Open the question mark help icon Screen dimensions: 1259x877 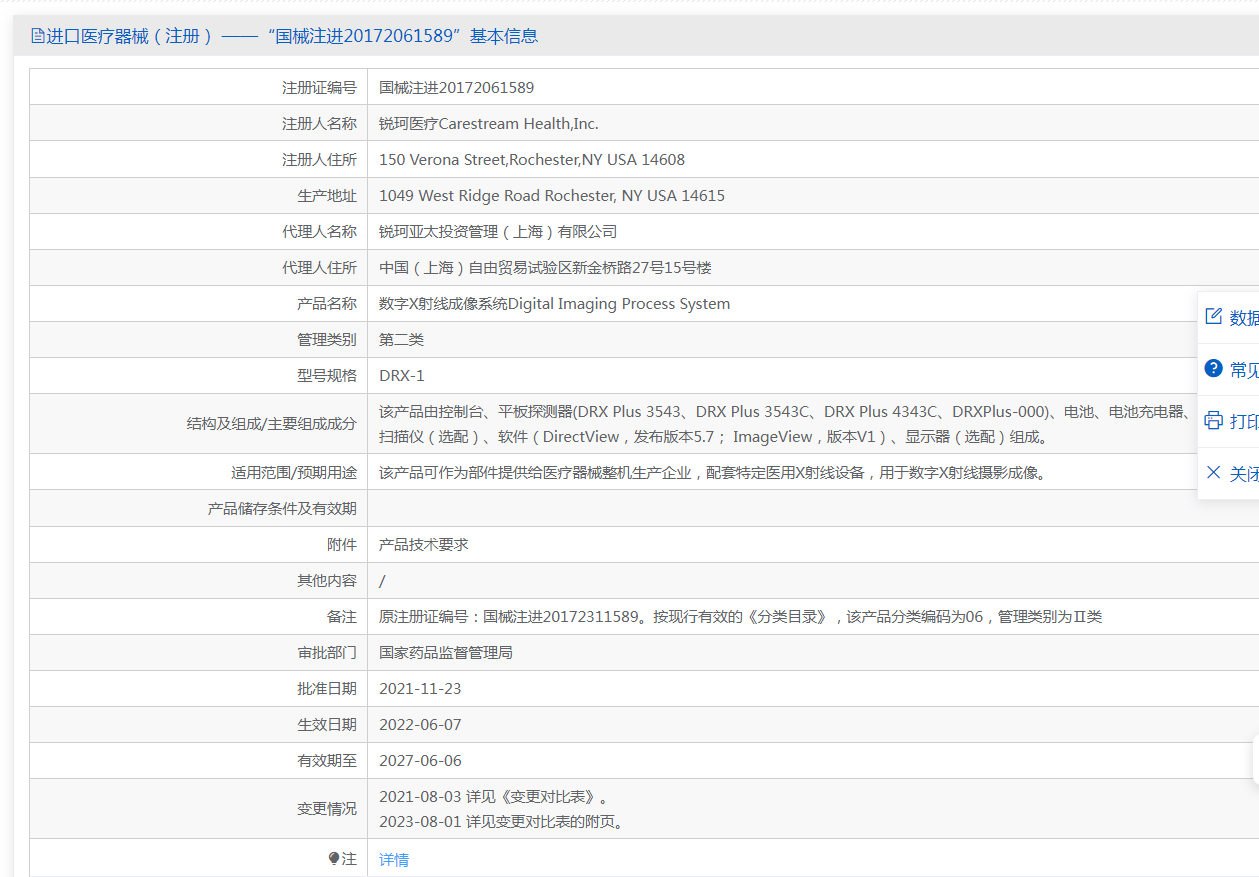click(1214, 369)
